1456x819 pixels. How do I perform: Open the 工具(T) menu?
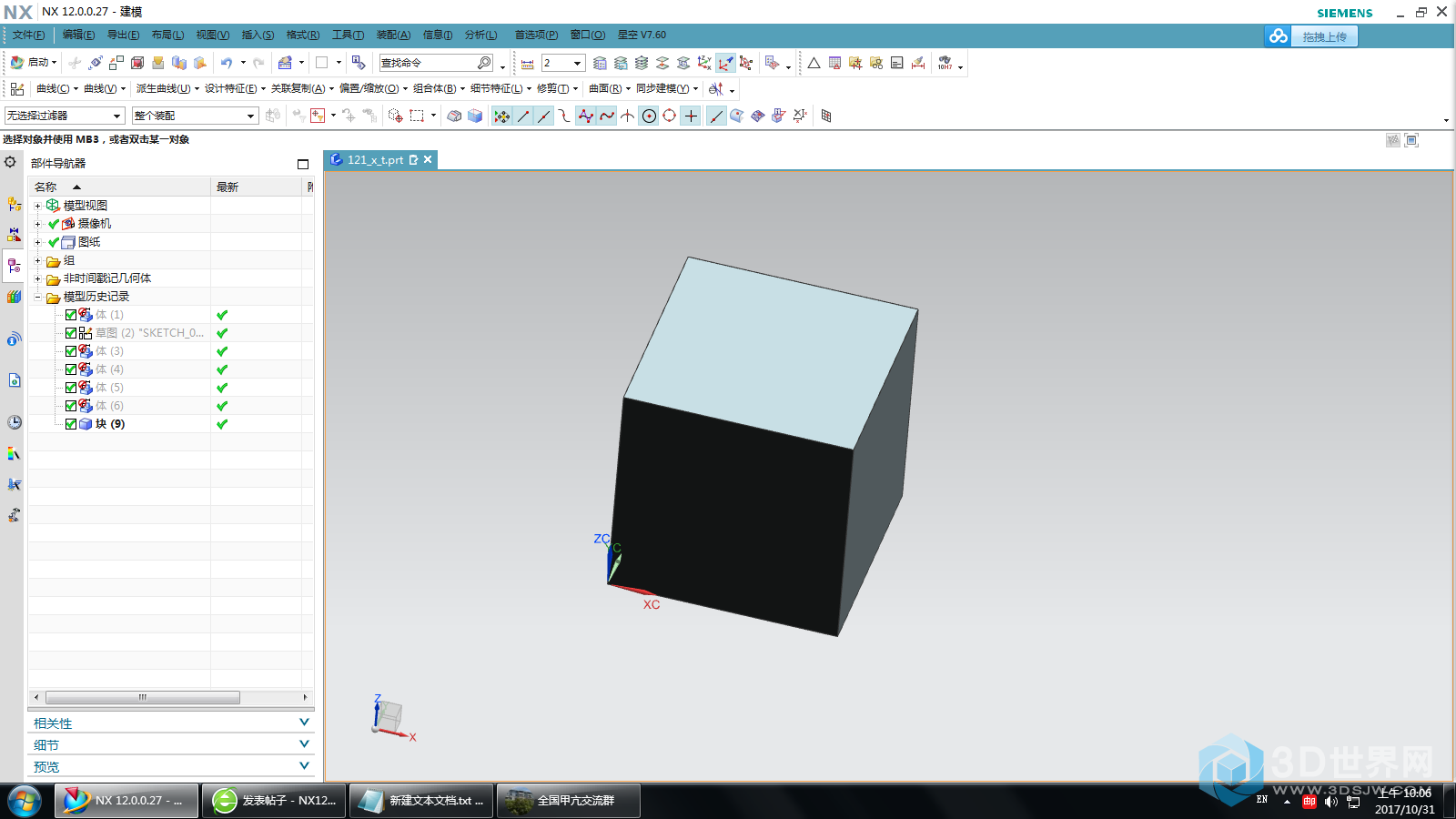[x=348, y=35]
